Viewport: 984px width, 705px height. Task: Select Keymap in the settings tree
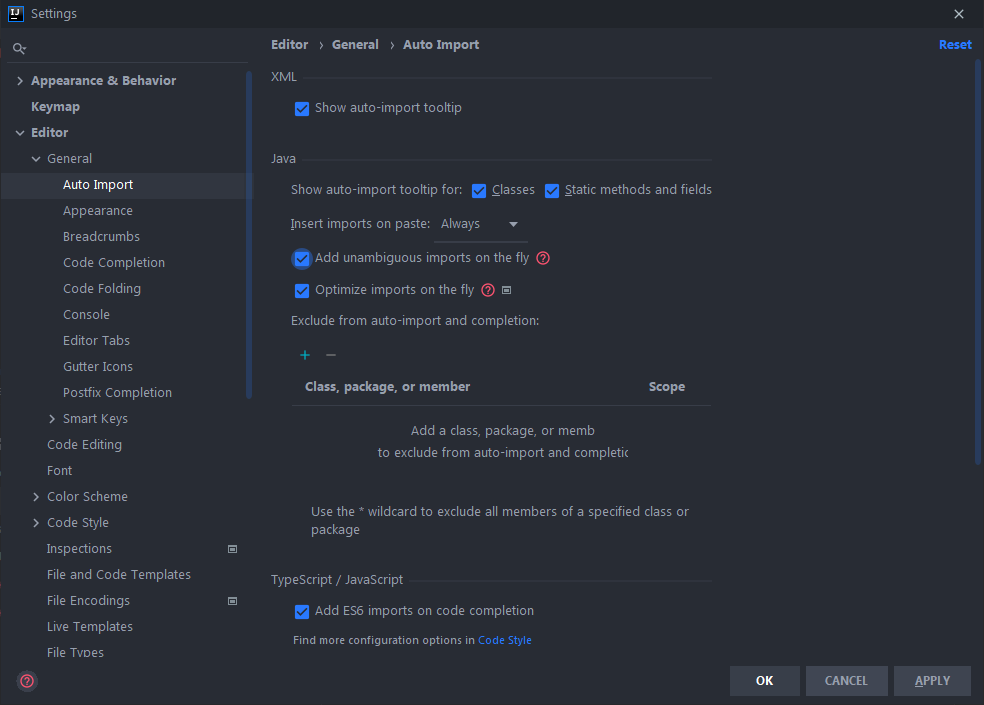[x=55, y=107]
